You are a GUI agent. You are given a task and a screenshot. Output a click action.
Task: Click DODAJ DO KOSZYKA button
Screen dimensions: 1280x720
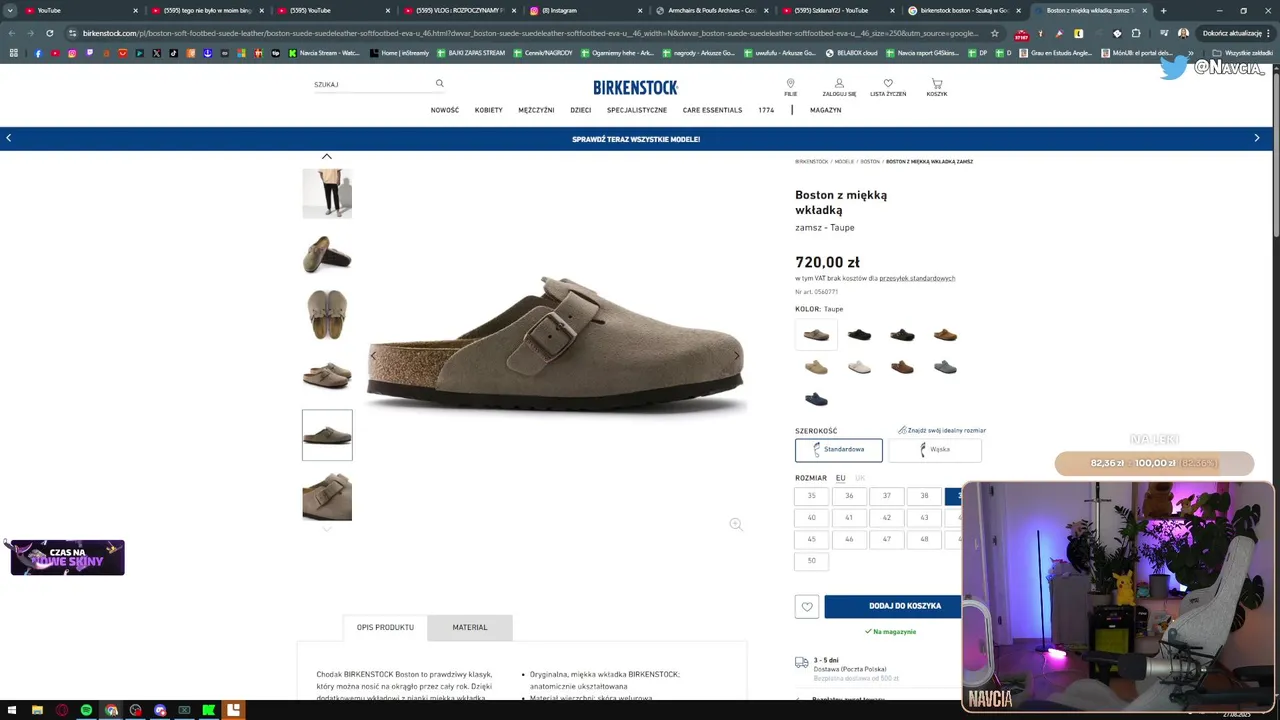pos(893,606)
